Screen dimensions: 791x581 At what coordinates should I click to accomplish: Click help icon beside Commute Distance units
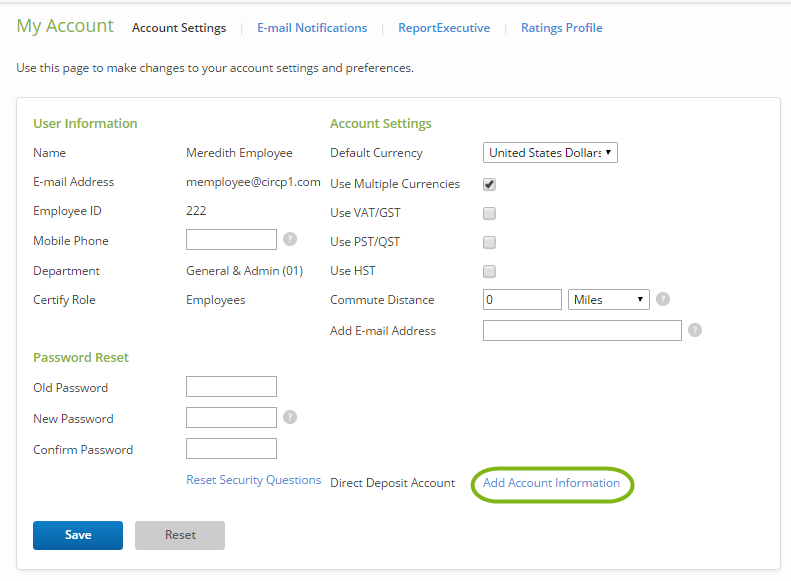(663, 299)
